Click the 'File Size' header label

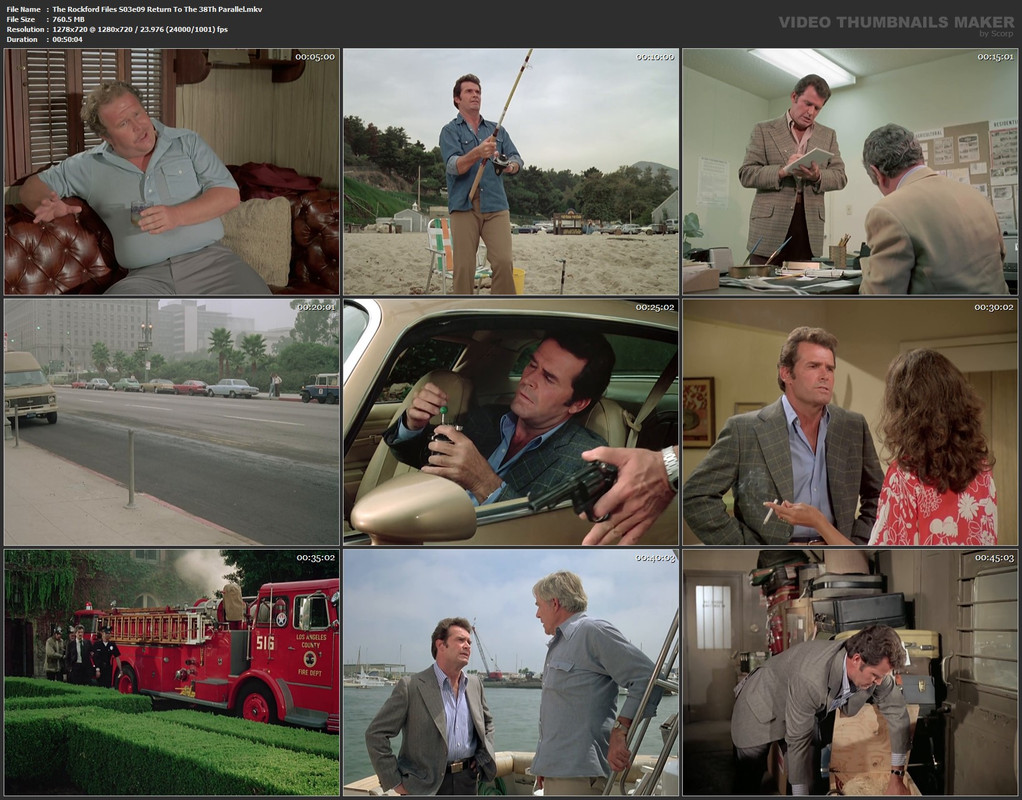(x=21, y=19)
